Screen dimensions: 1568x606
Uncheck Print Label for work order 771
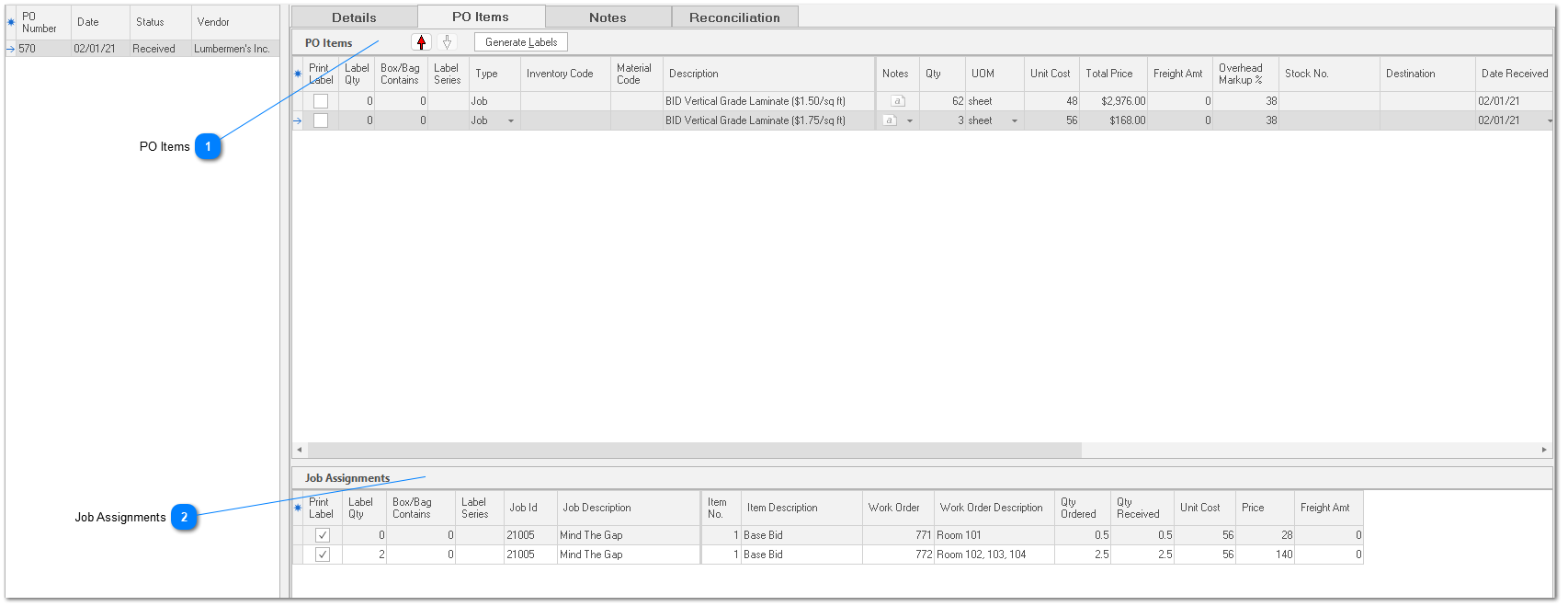click(x=322, y=535)
